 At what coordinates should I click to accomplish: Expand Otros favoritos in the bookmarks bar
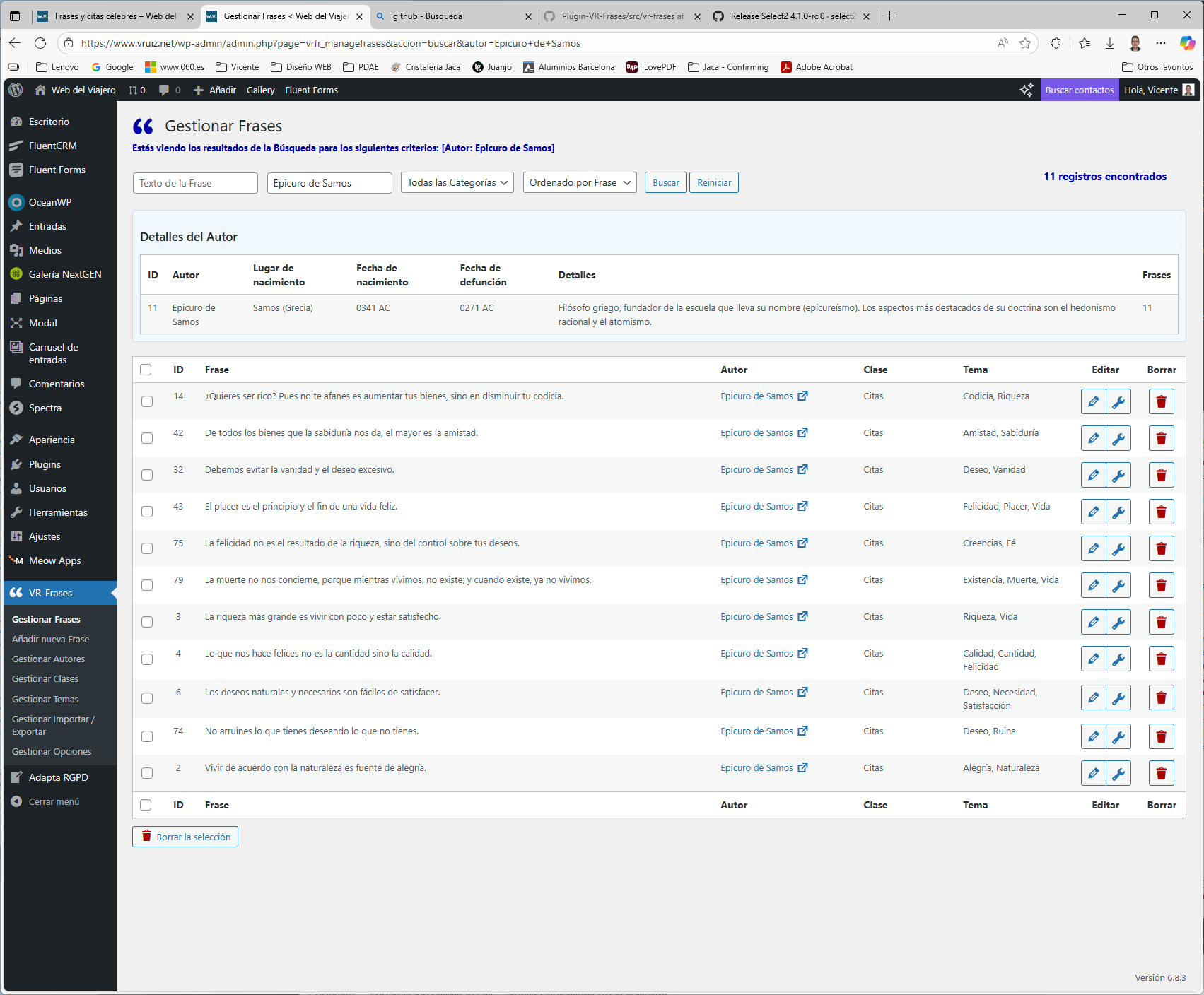tap(1157, 66)
